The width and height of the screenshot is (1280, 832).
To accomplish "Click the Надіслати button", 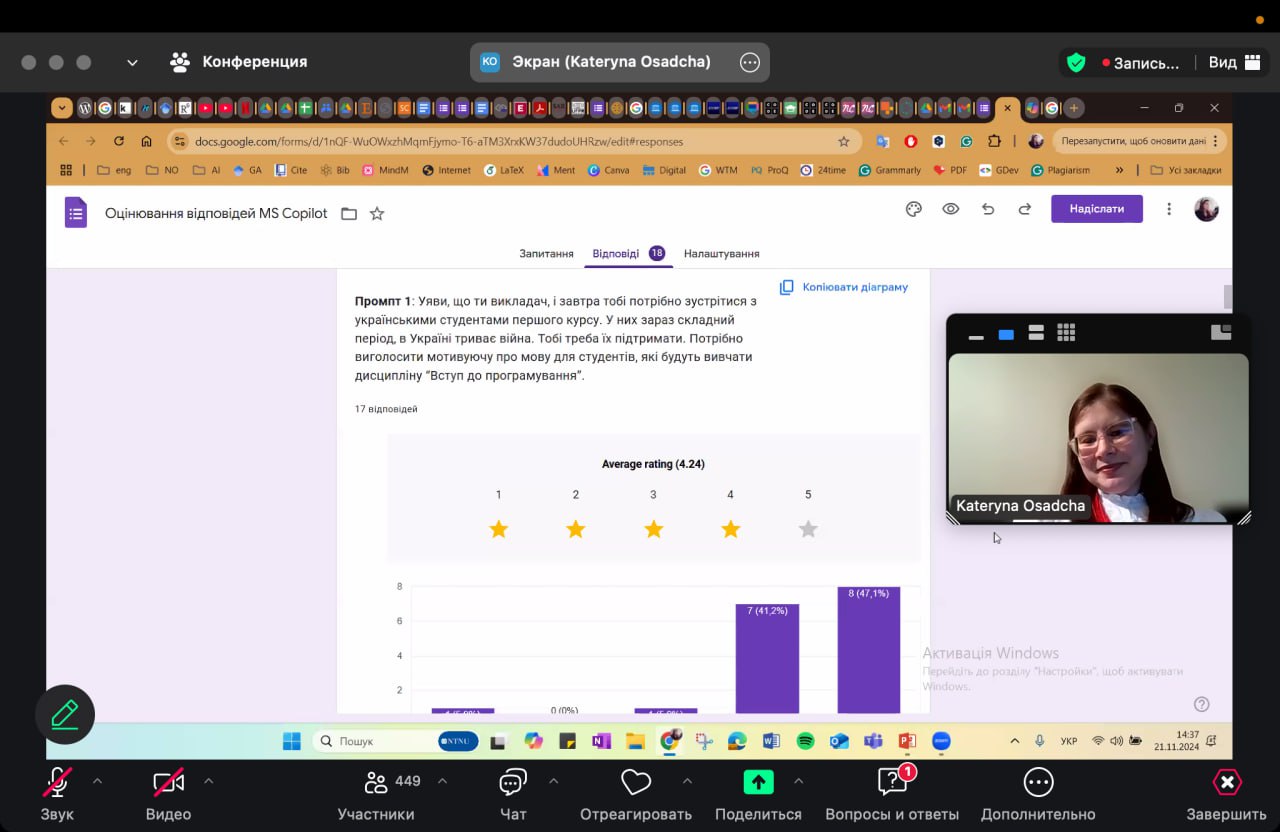I will (1096, 209).
